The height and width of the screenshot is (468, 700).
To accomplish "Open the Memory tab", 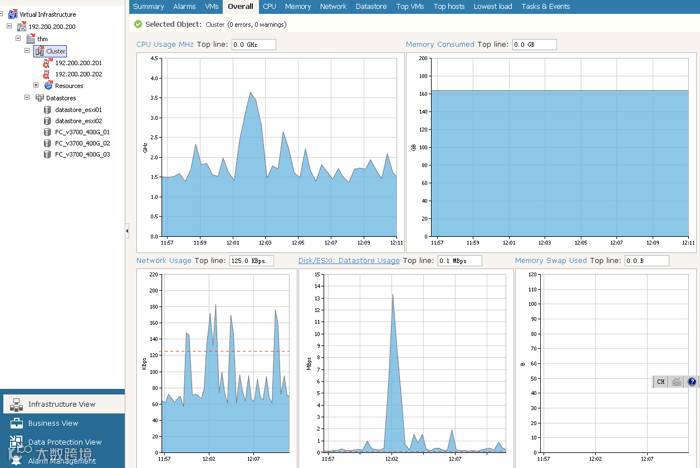I will 298,6.
